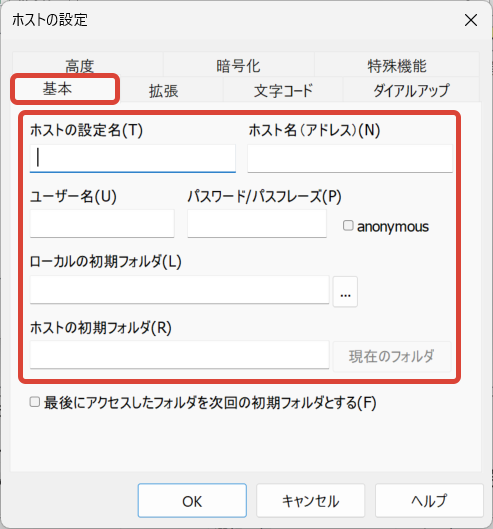
Task: Select the 高度 tab
Action: click(80, 65)
